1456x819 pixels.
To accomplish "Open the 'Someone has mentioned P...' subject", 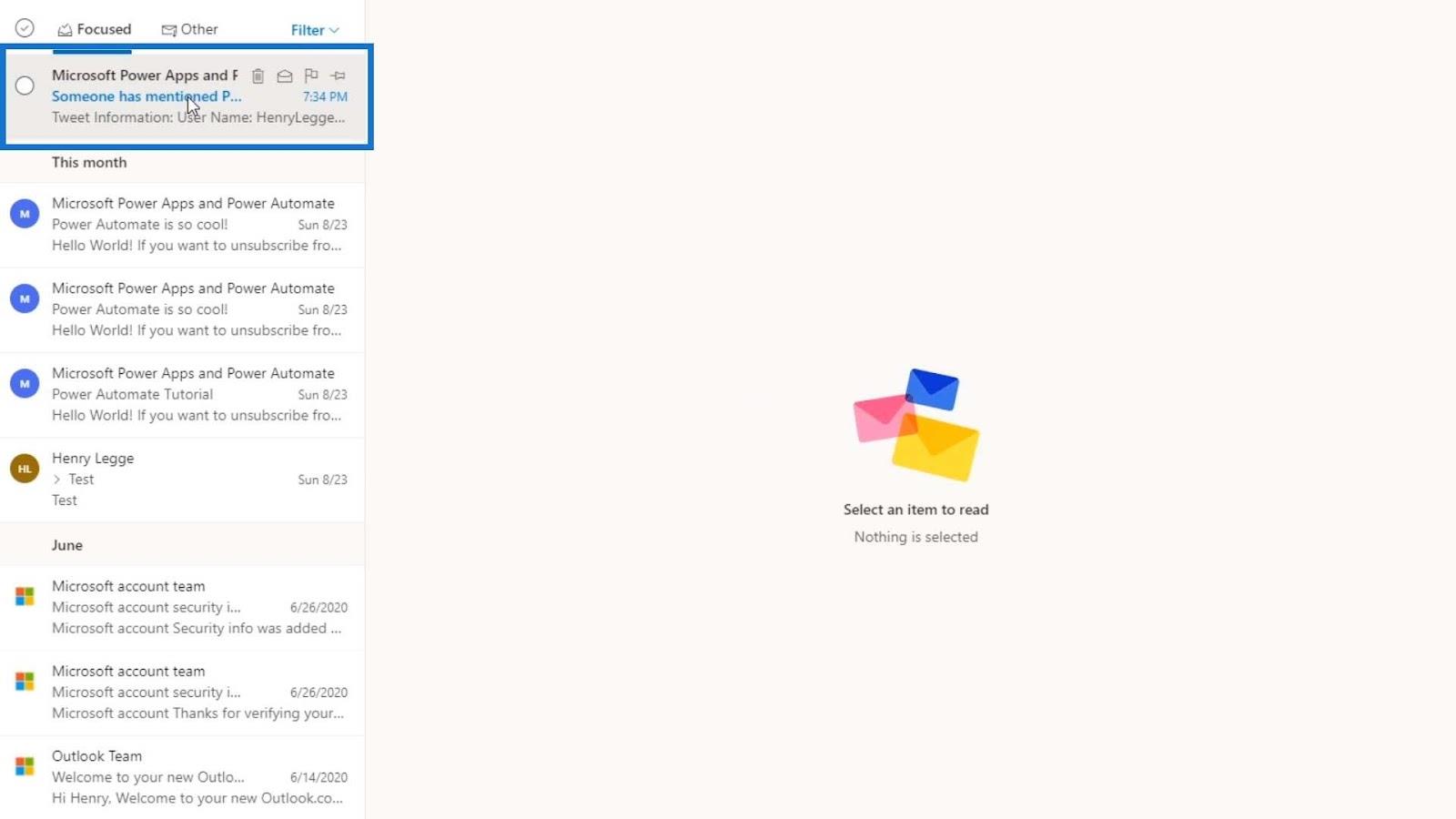I will (147, 96).
